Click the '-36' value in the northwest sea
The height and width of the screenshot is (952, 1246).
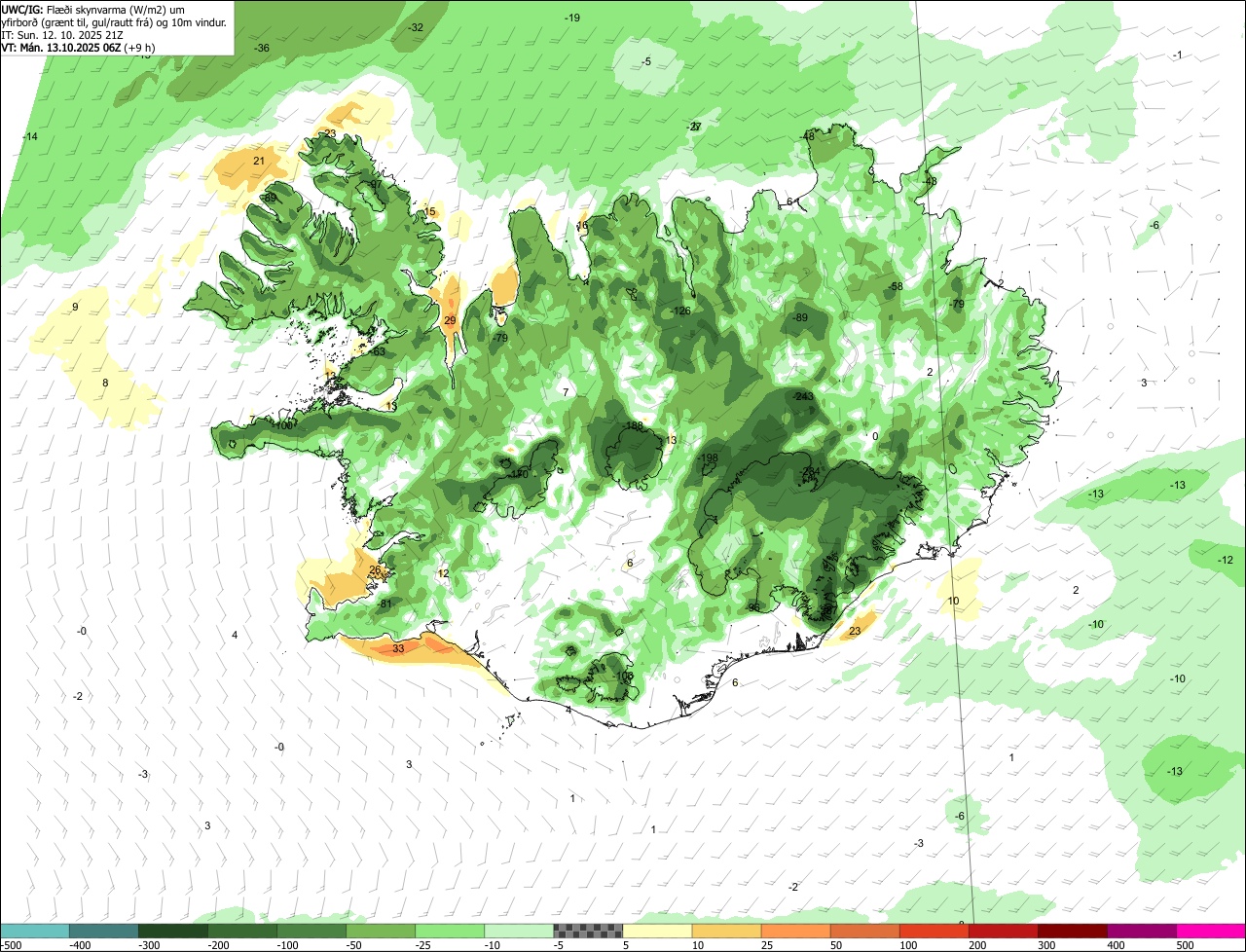262,48
